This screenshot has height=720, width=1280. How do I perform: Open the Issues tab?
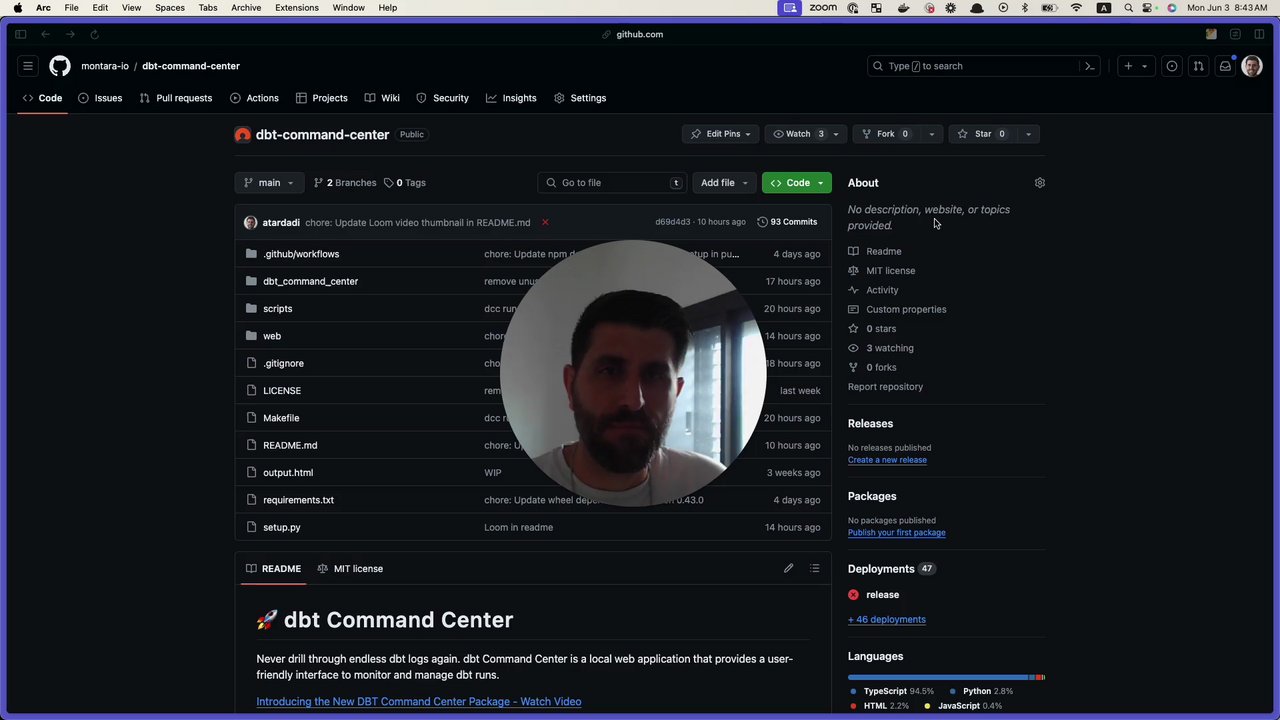pos(100,98)
